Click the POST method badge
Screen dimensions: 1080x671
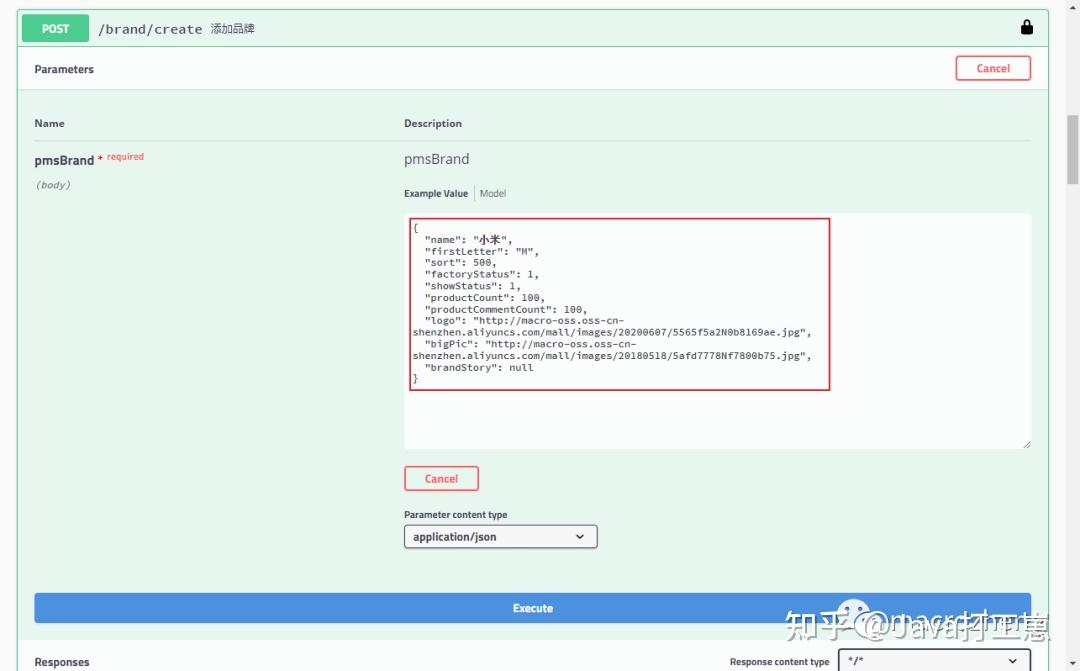tap(54, 28)
